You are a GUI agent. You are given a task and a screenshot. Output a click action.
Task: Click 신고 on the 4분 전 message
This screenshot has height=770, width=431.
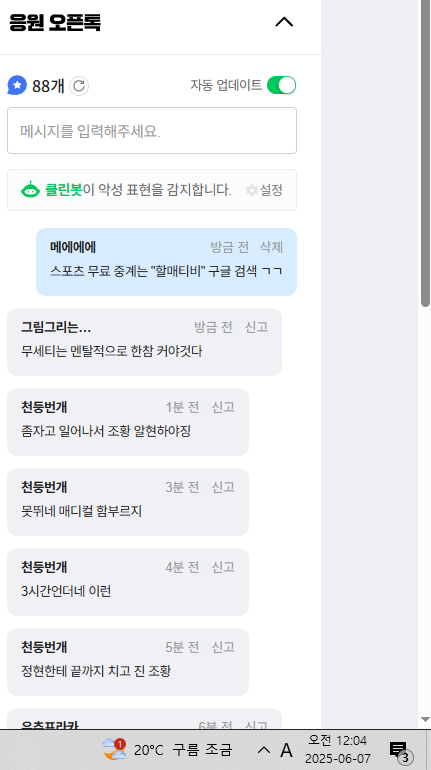223,567
